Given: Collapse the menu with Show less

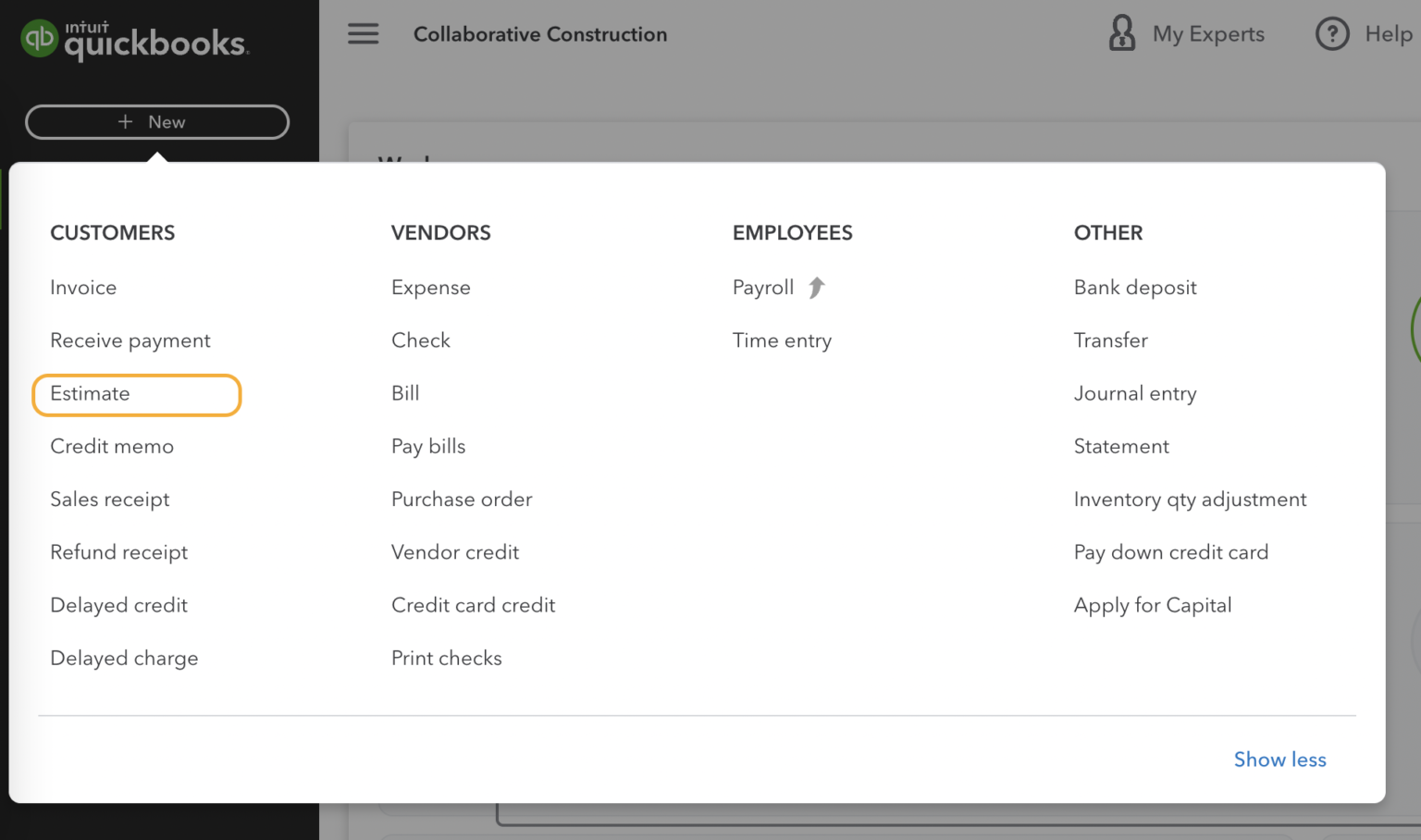Looking at the screenshot, I should coord(1279,759).
